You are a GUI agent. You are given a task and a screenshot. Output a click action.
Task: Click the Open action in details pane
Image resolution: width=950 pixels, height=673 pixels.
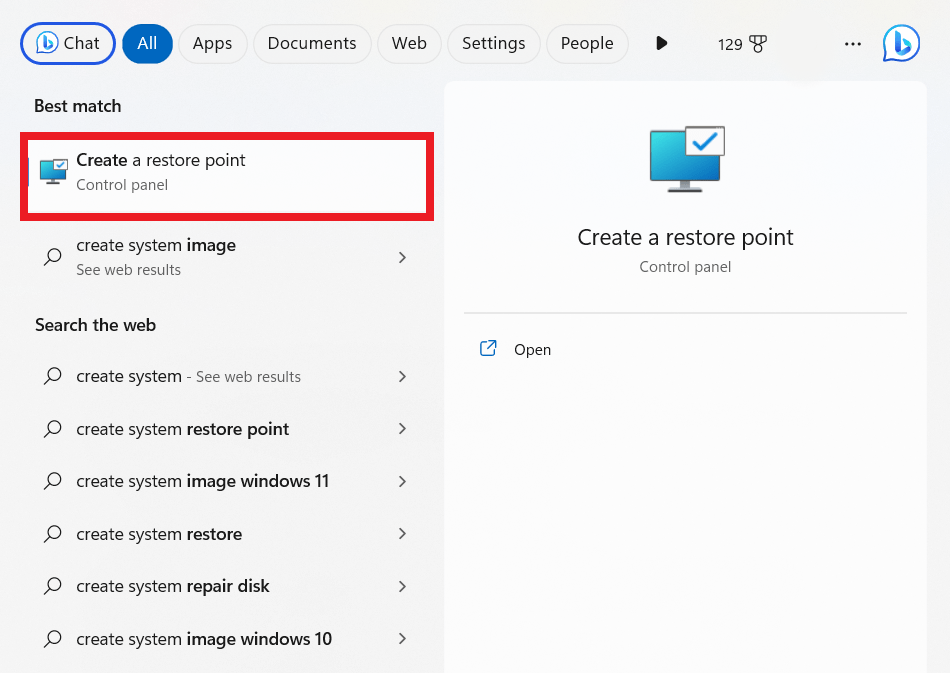pos(532,350)
